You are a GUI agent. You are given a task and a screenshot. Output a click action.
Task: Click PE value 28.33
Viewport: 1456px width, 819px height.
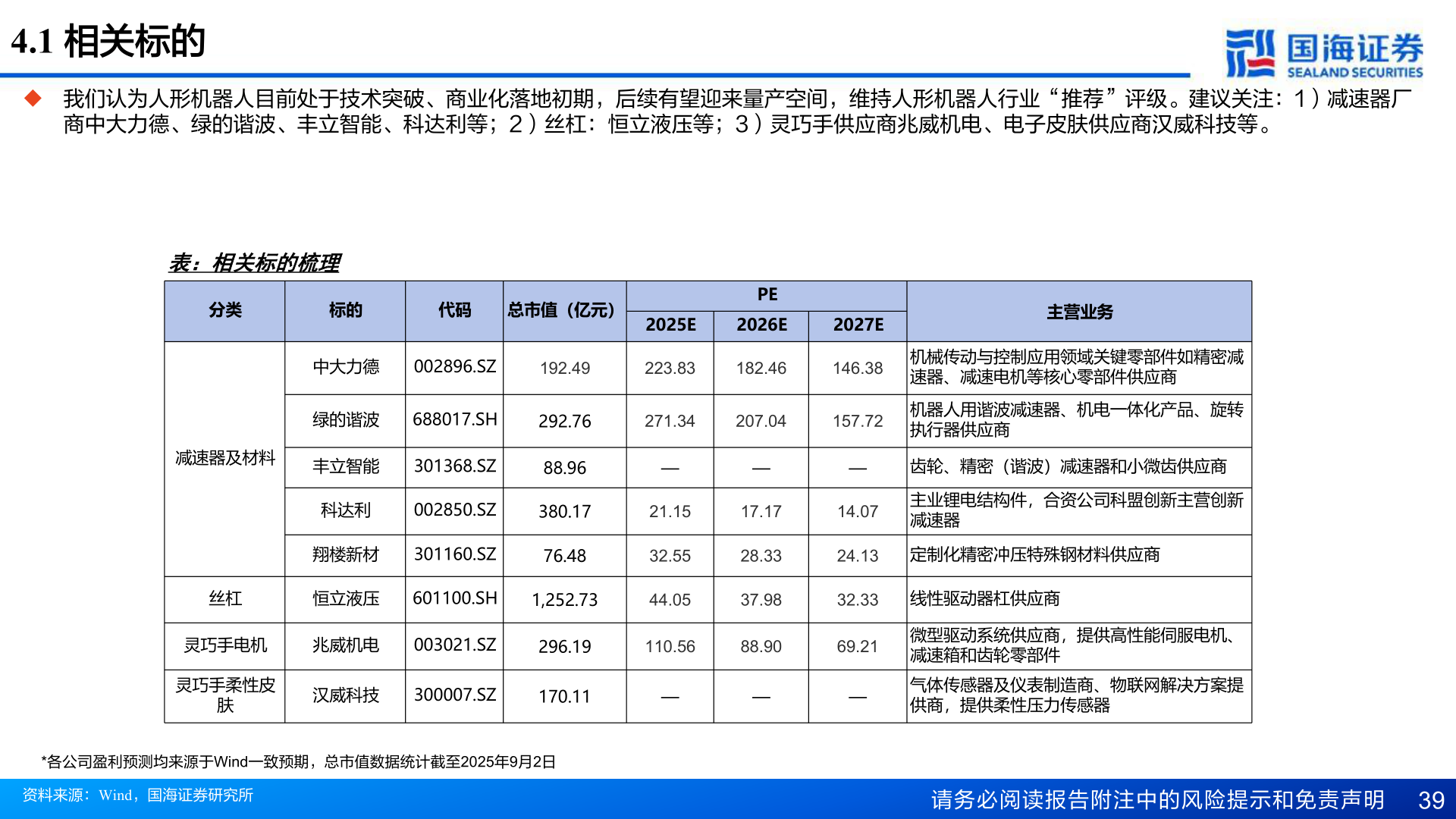761,557
